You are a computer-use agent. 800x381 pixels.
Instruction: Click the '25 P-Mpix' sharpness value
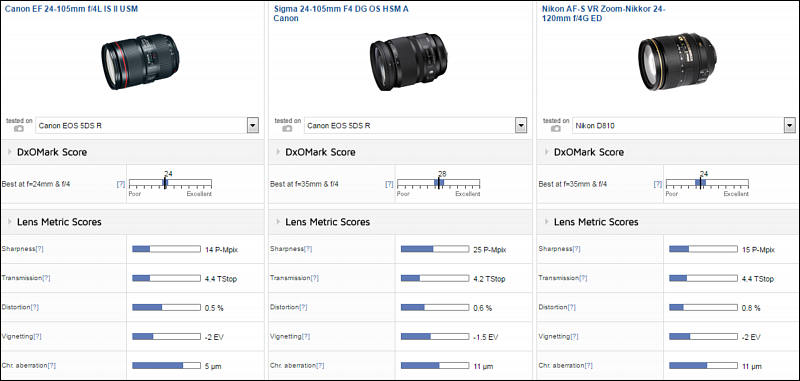tap(490, 250)
